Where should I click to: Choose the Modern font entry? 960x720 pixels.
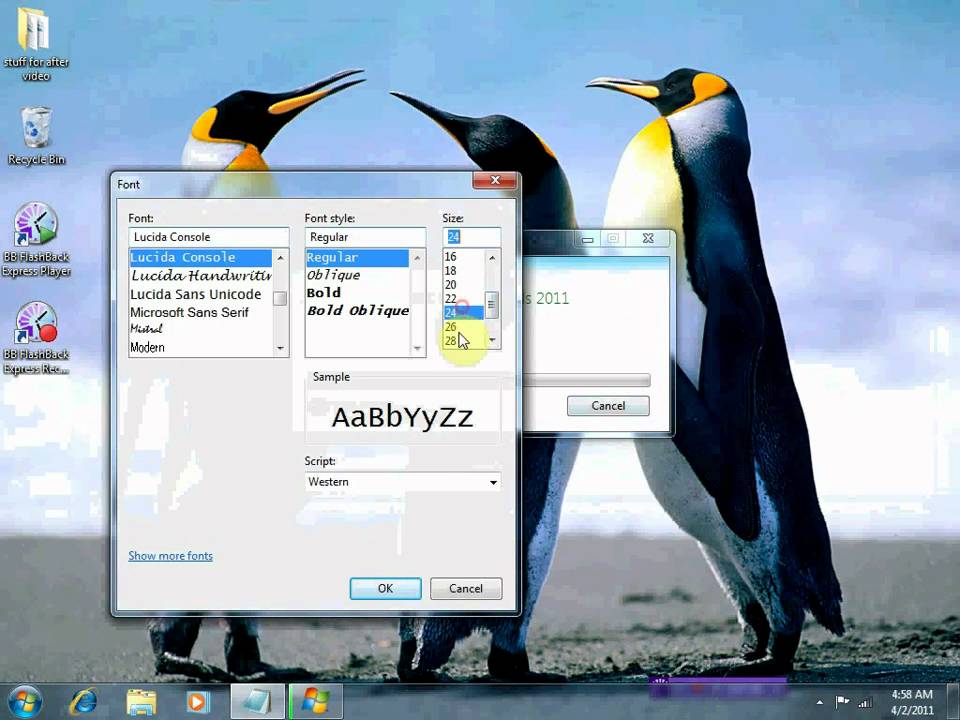(201, 347)
